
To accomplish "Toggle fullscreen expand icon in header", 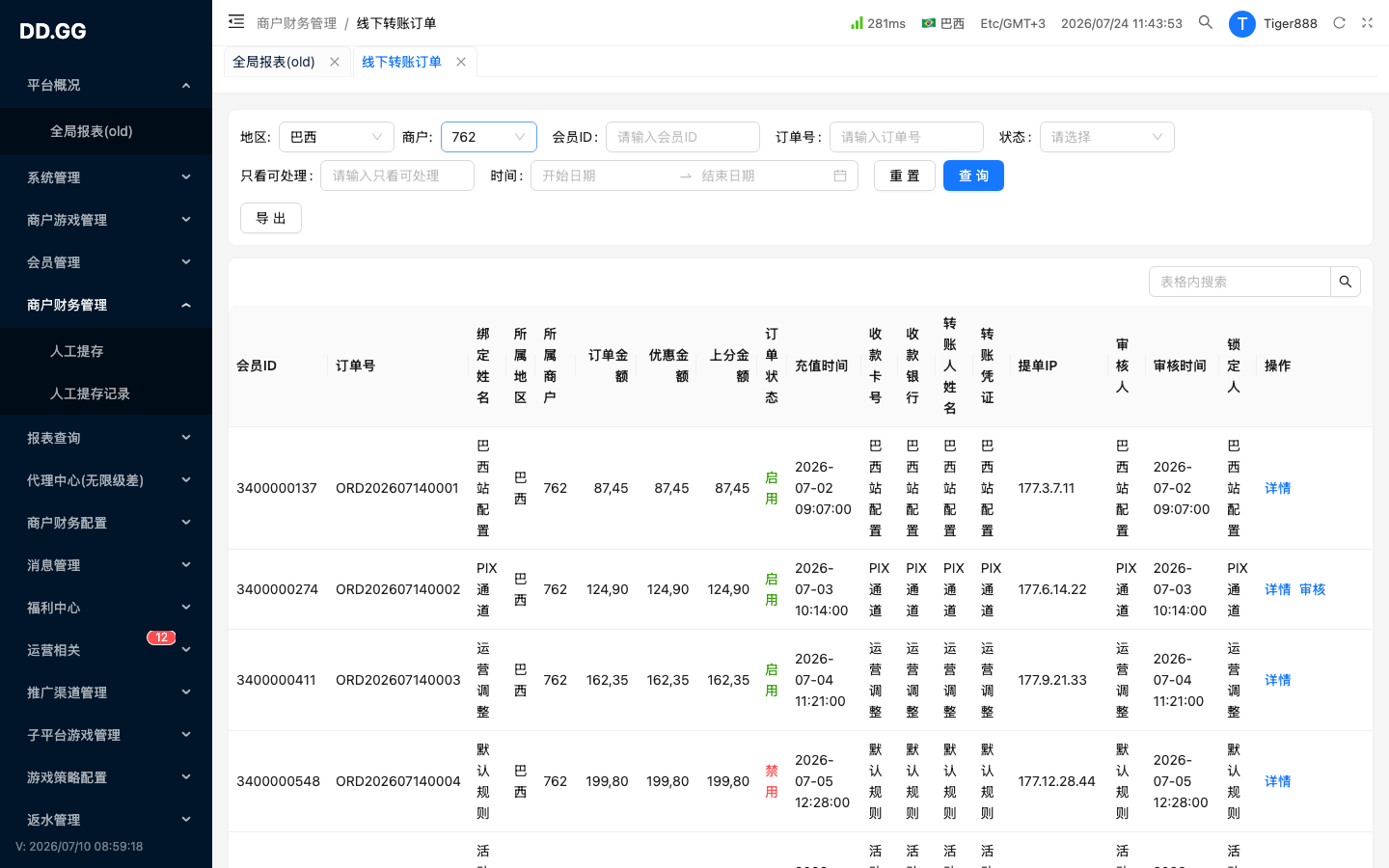I will pyautogui.click(x=1367, y=22).
